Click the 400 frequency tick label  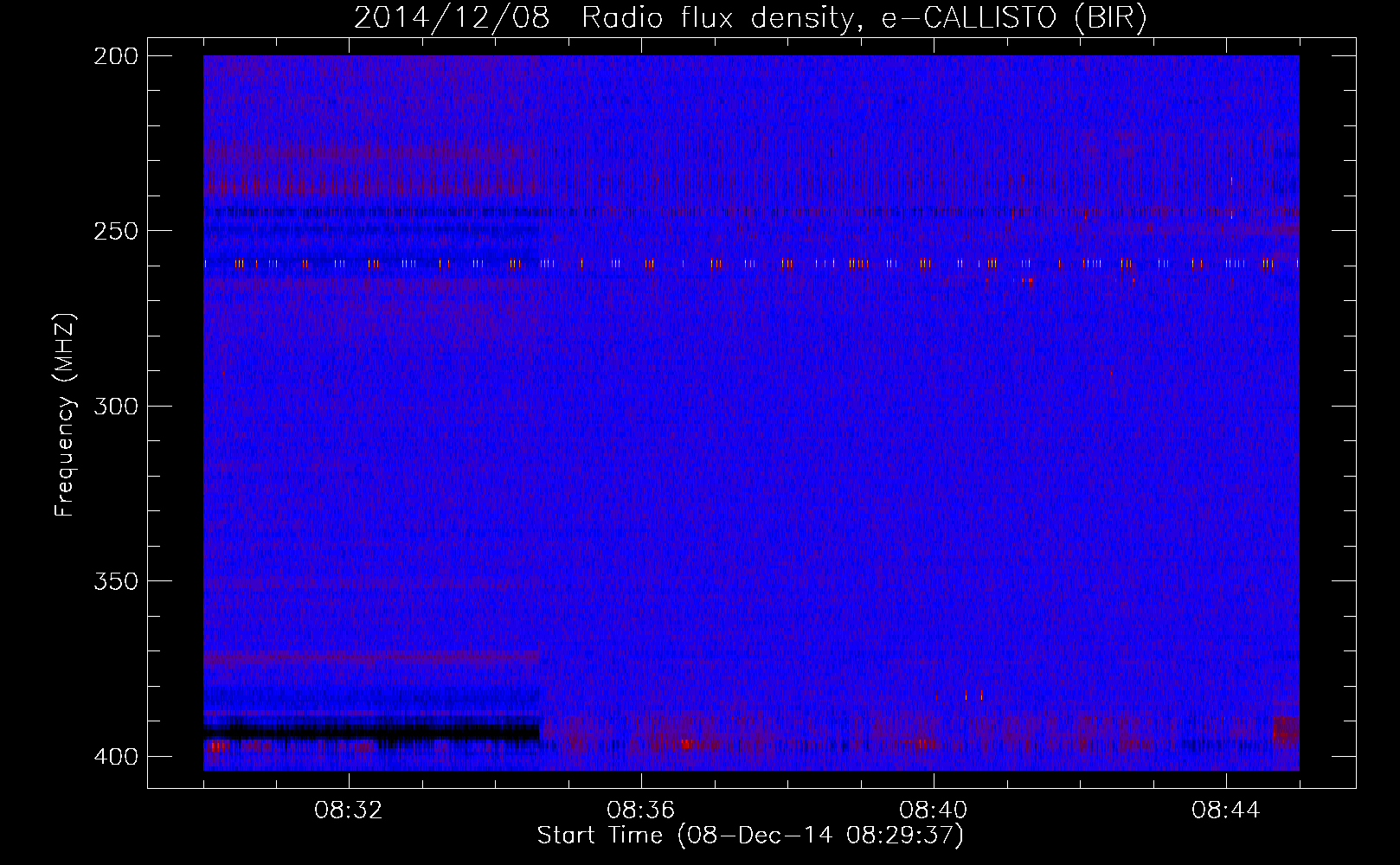(x=115, y=756)
